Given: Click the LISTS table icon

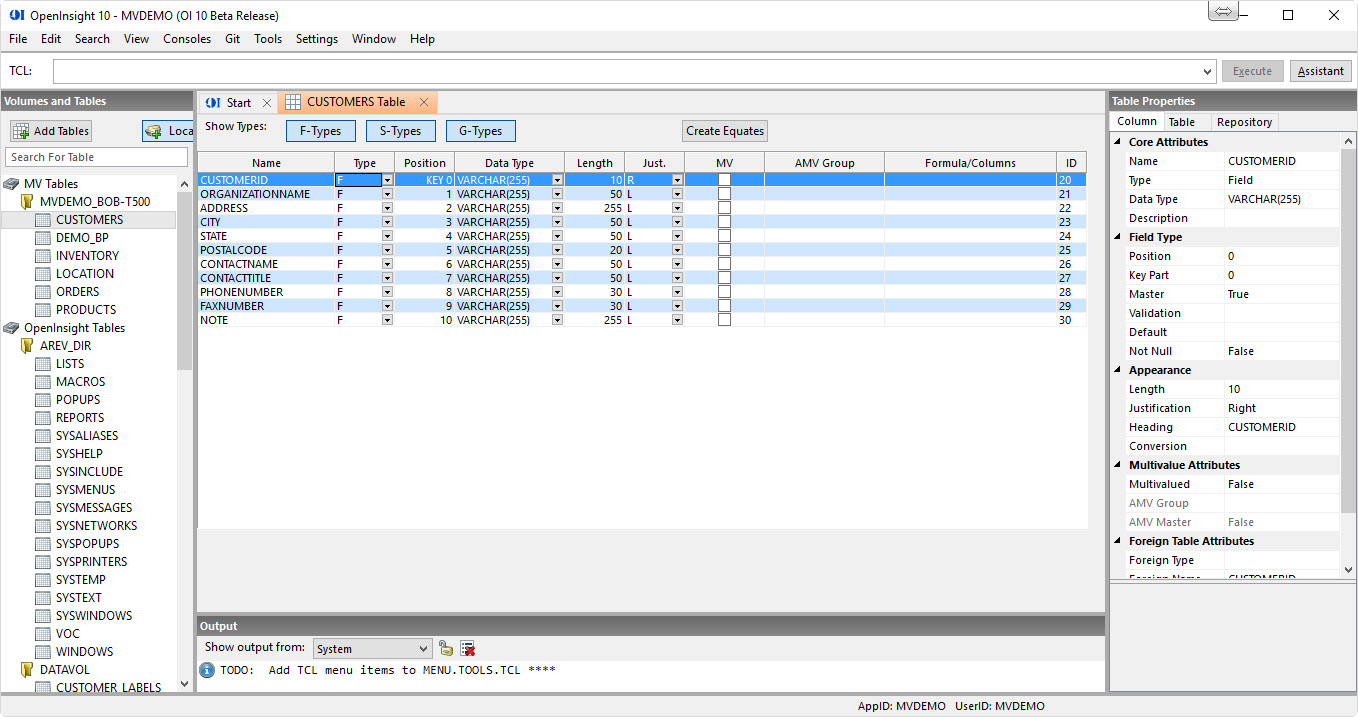Looking at the screenshot, I should tap(43, 364).
